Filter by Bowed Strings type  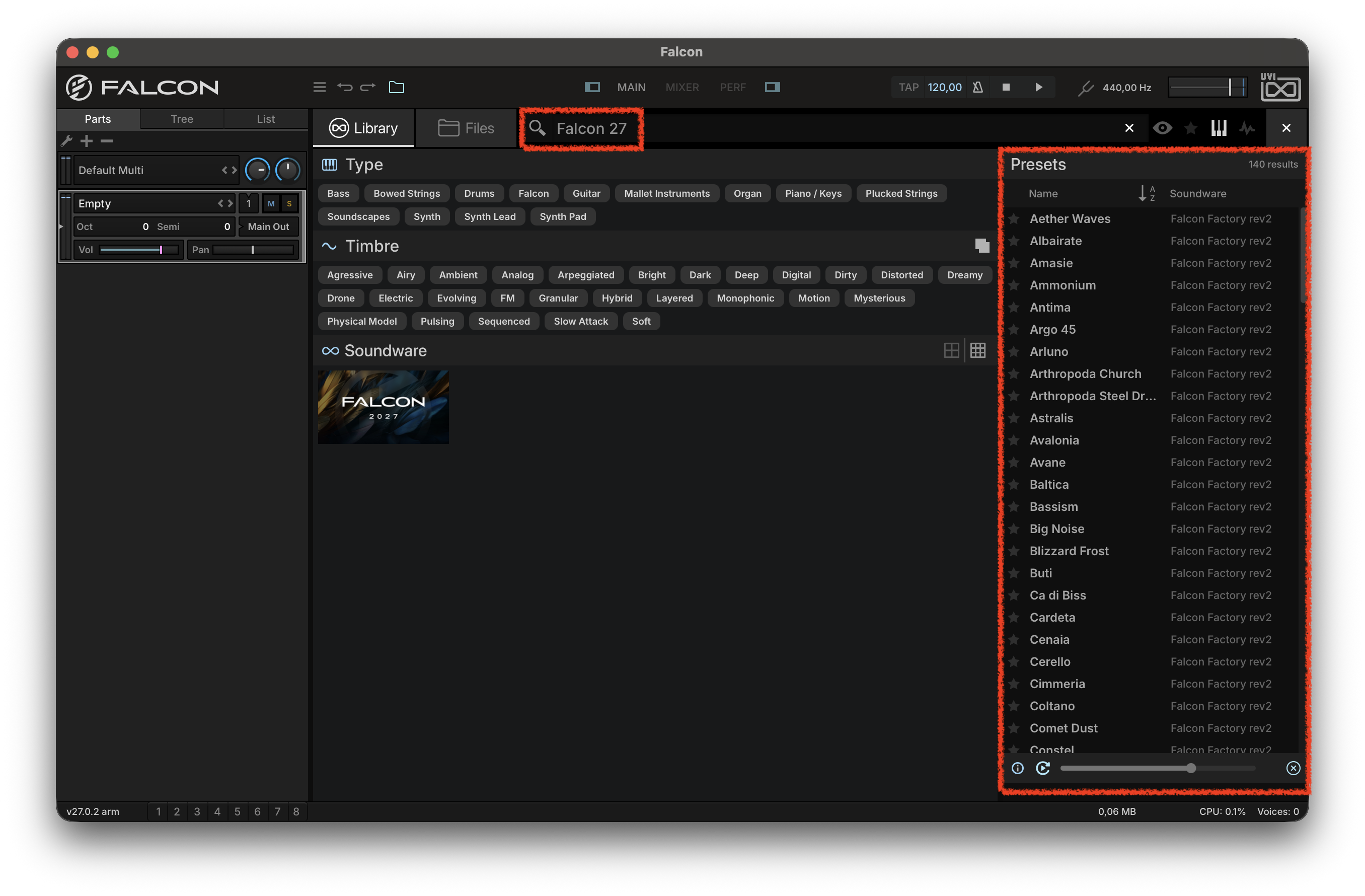point(407,193)
